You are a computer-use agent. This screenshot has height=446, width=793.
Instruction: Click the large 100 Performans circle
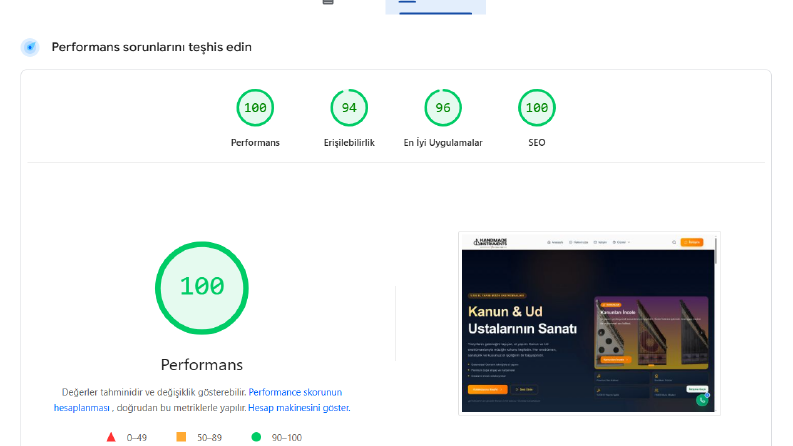click(202, 288)
